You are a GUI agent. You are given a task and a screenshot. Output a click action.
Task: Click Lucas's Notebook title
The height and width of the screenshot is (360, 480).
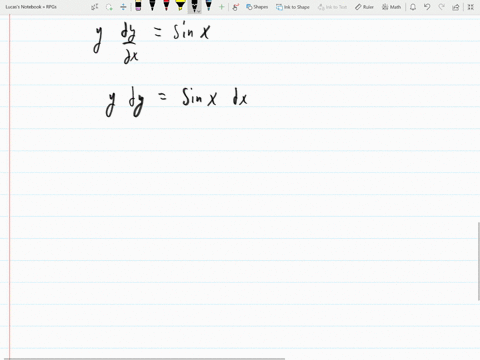(x=31, y=7)
